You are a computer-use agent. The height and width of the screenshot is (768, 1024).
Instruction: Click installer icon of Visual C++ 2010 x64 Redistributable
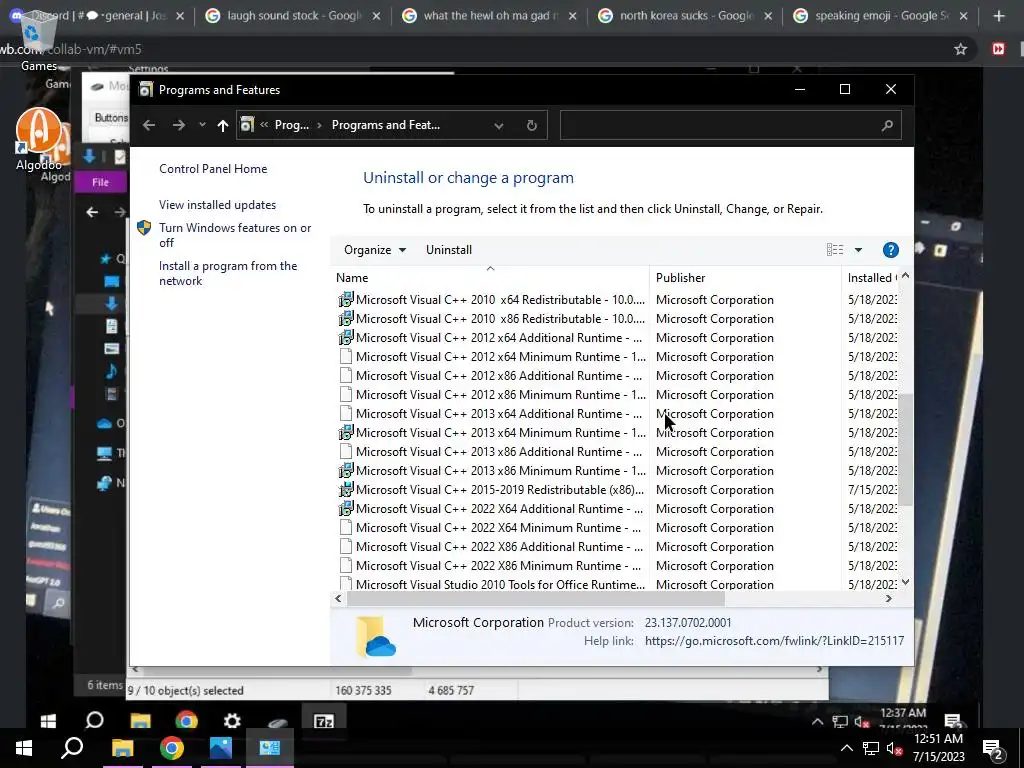point(345,299)
